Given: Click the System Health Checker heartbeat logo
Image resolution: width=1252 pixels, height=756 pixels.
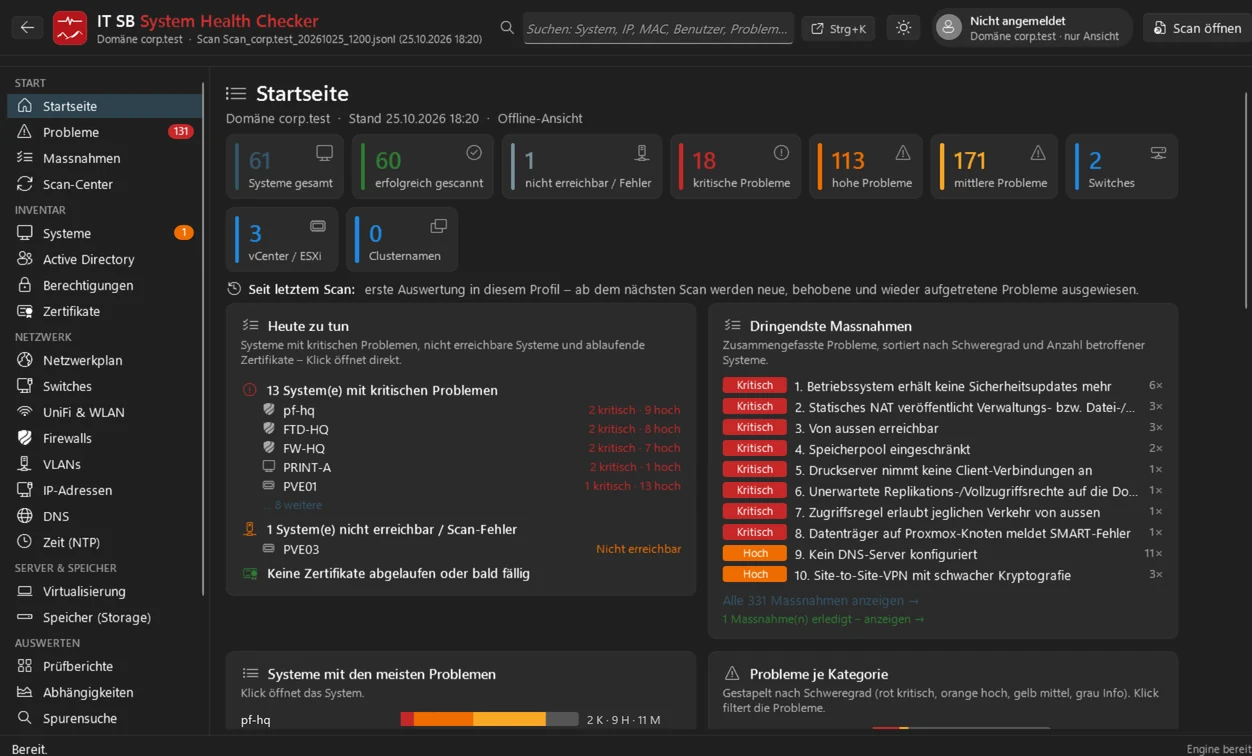Looking at the screenshot, I should point(70,28).
